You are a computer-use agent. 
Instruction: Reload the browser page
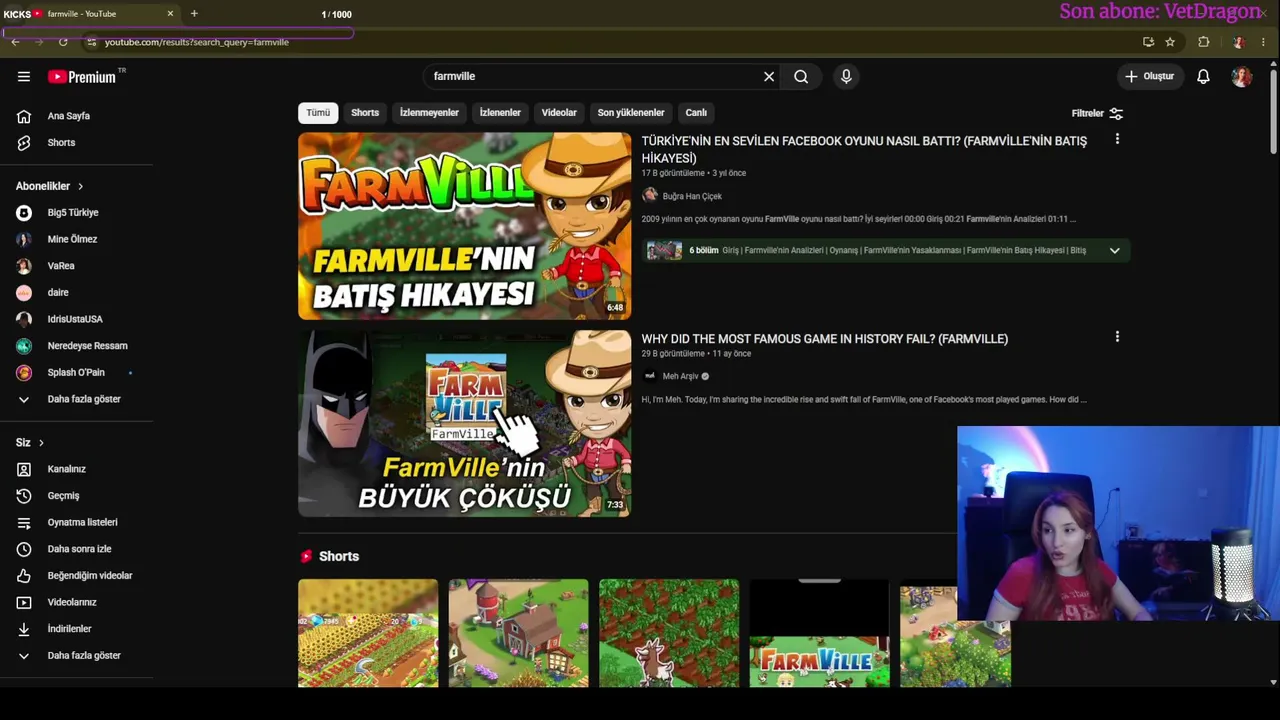pyautogui.click(x=63, y=42)
